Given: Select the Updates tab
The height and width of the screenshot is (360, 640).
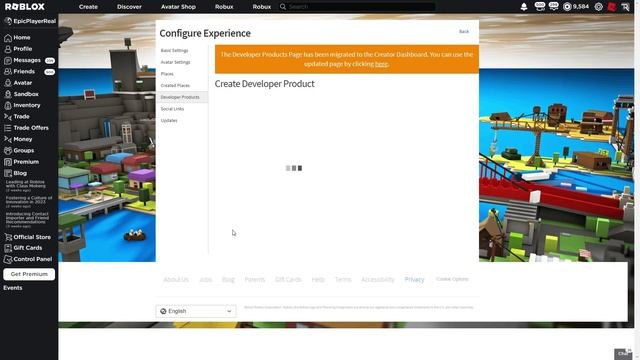Looking at the screenshot, I should 169,121.
